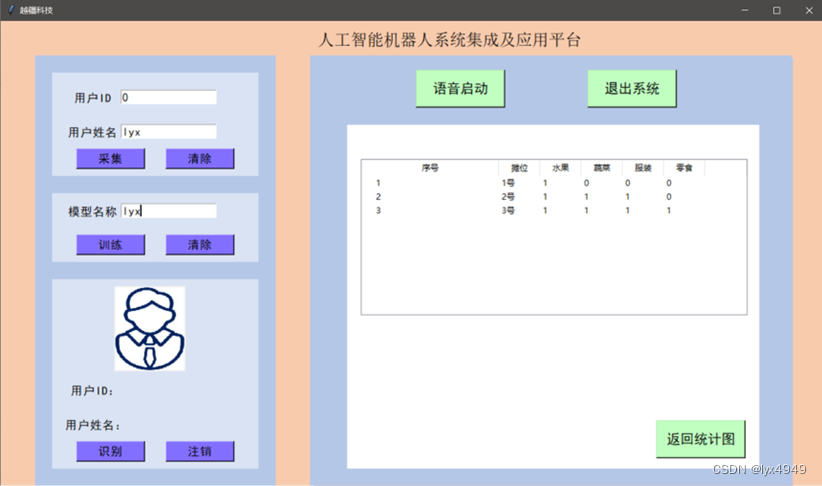Click 清除 next to 采集
The image size is (822, 486).
point(200,159)
